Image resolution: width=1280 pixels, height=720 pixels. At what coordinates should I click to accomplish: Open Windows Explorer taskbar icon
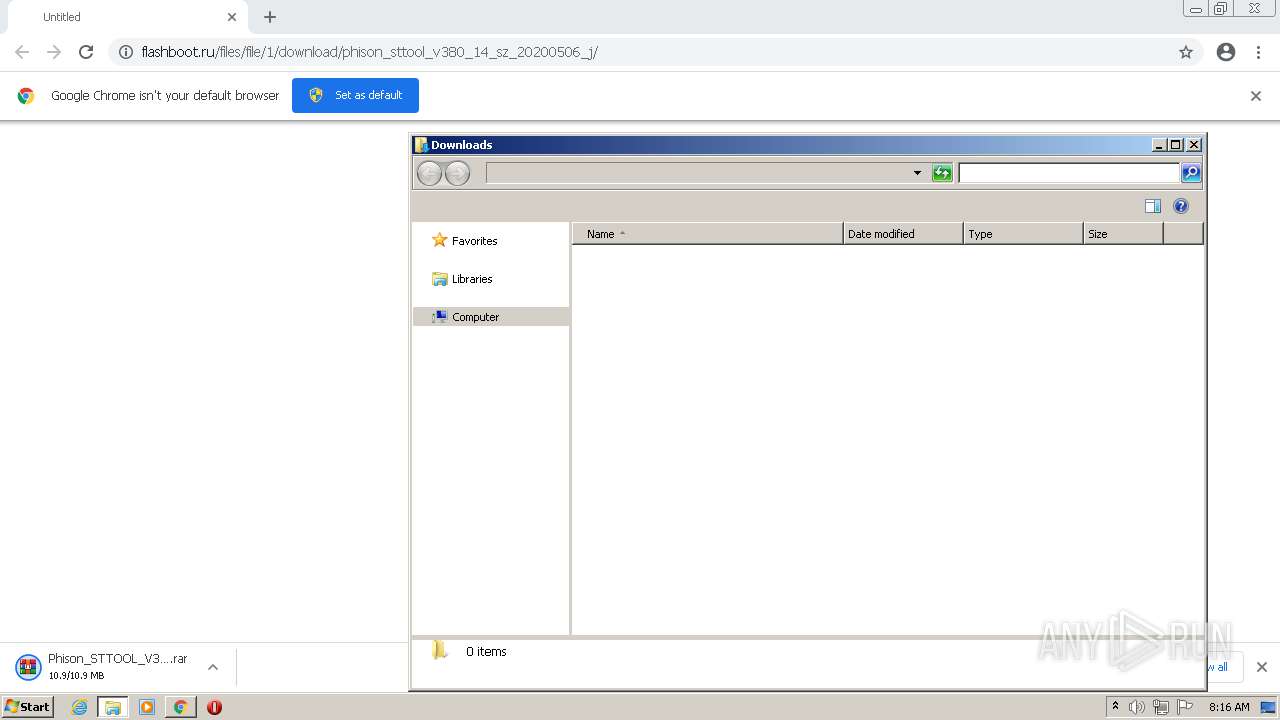tap(113, 707)
